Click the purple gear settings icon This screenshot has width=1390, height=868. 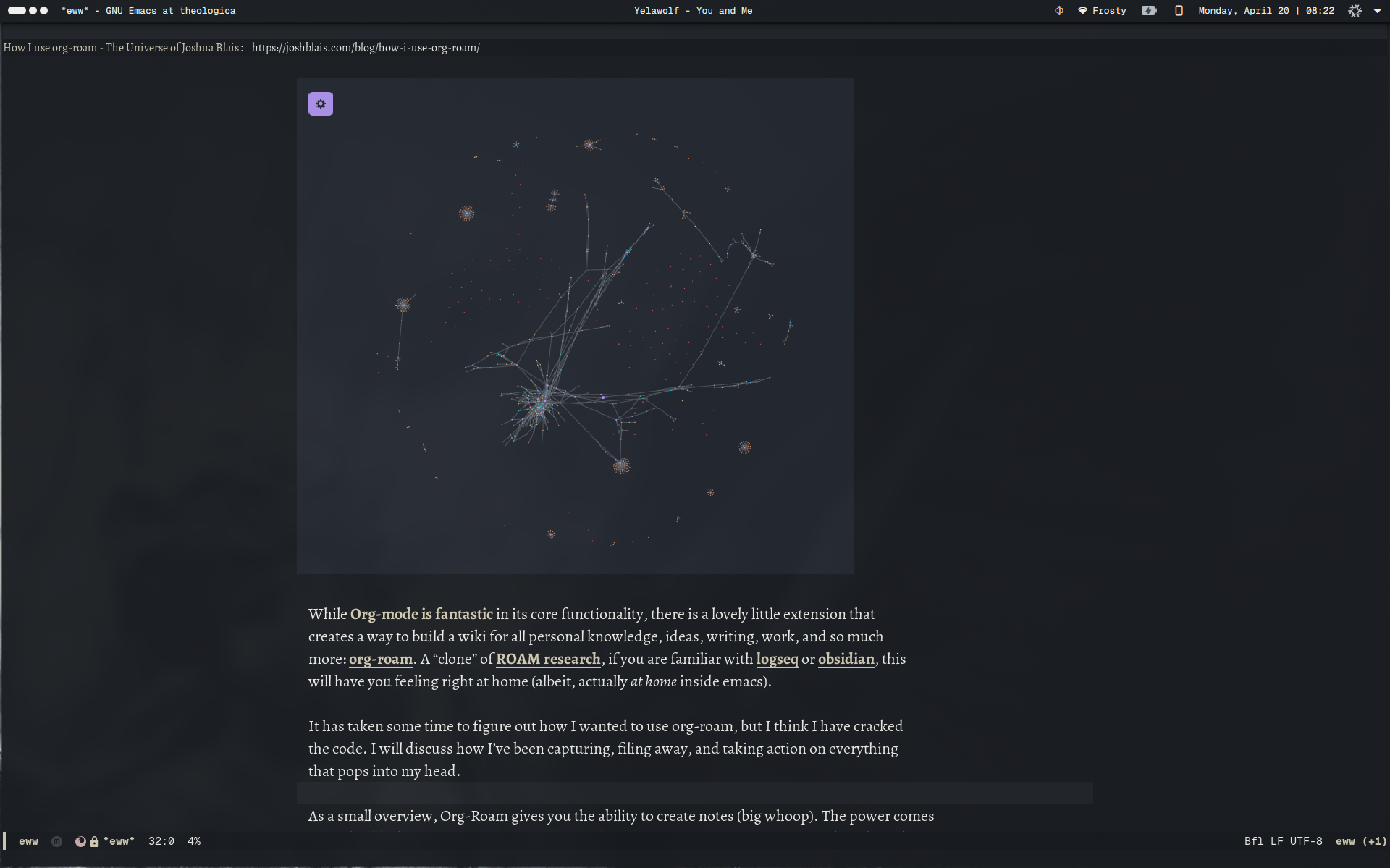click(321, 104)
